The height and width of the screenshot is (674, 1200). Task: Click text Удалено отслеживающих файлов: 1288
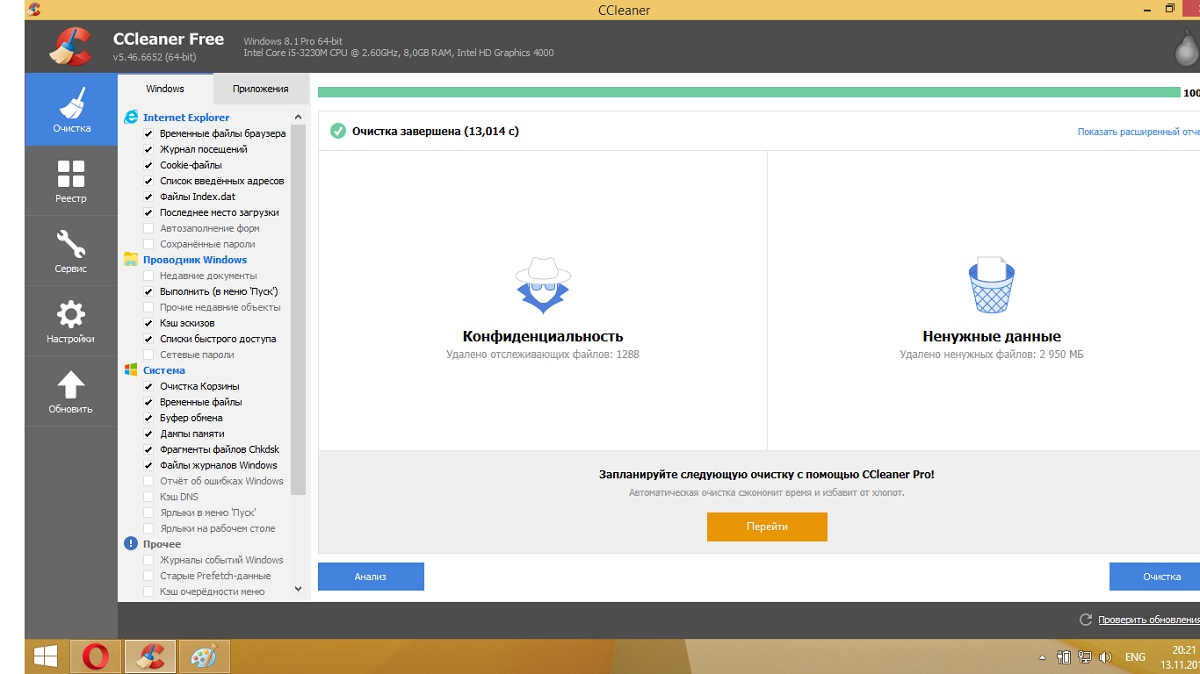click(542, 355)
